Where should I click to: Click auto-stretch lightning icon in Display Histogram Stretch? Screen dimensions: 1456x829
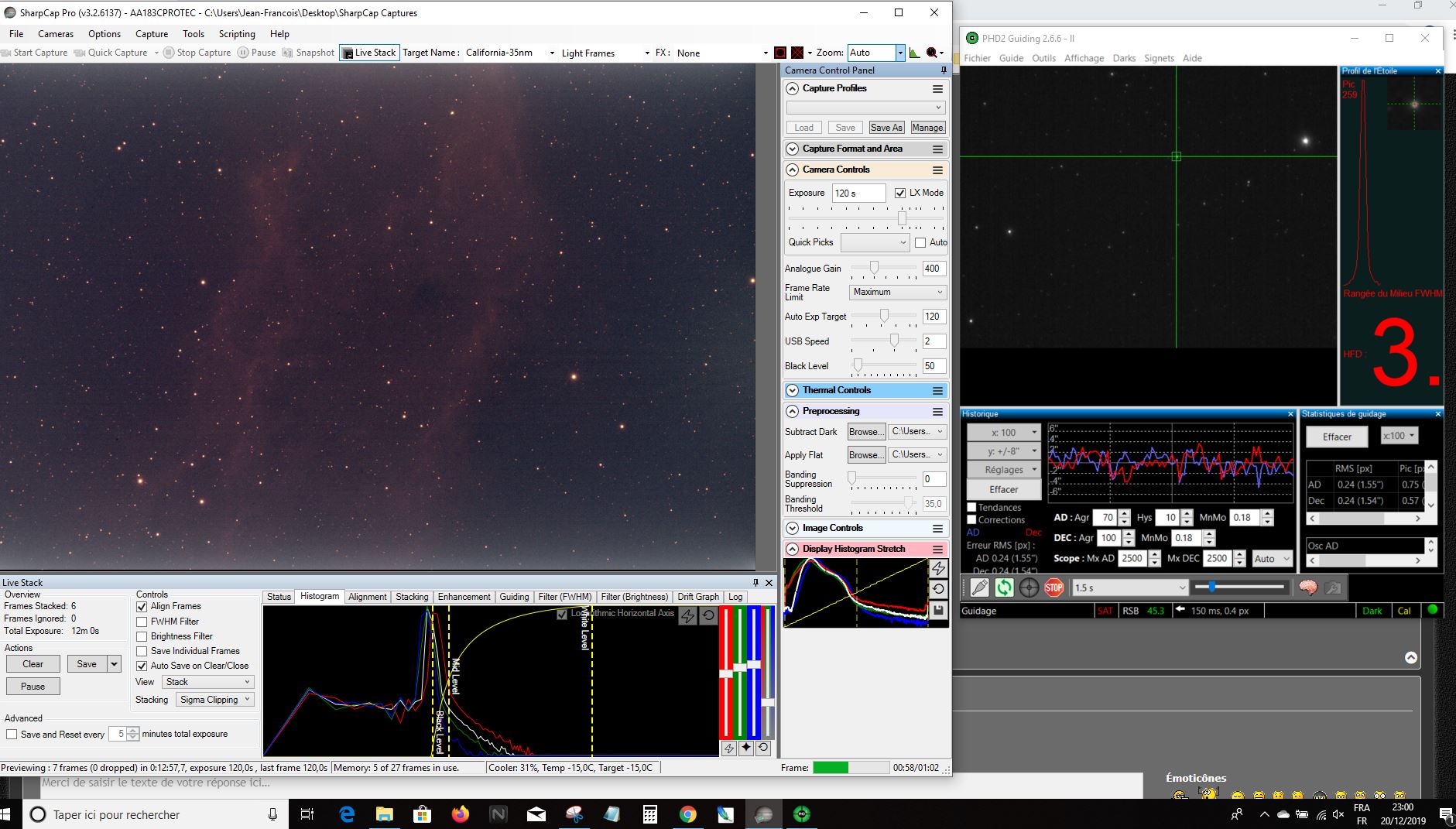(x=939, y=568)
